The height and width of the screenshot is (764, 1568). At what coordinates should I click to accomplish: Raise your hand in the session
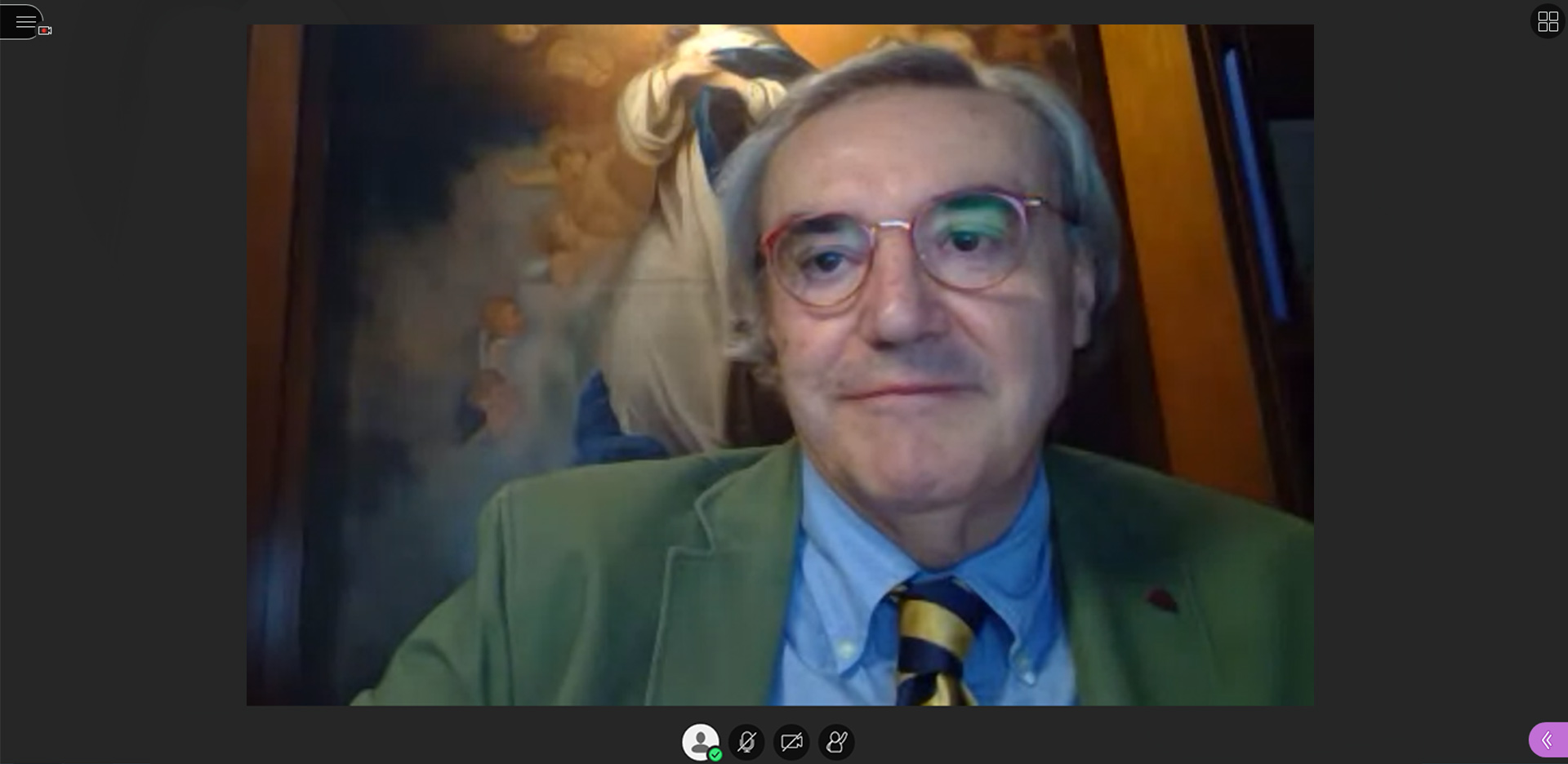[836, 742]
